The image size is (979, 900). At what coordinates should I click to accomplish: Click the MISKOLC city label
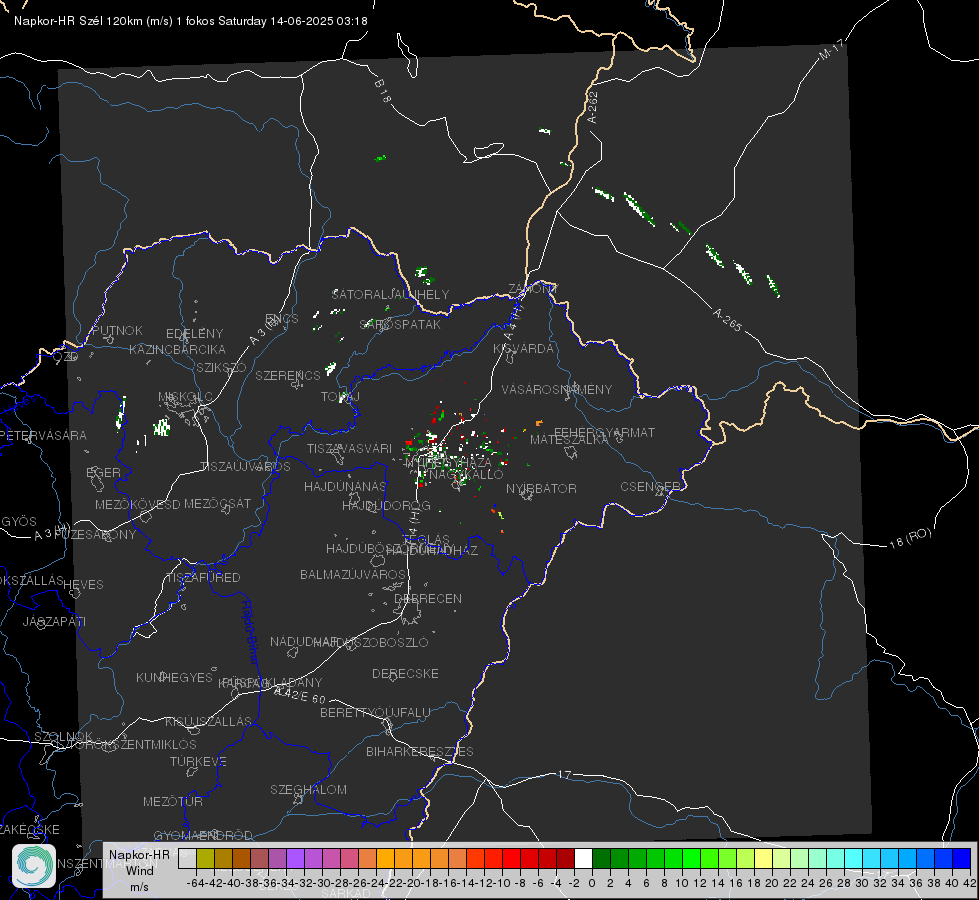pyautogui.click(x=185, y=397)
